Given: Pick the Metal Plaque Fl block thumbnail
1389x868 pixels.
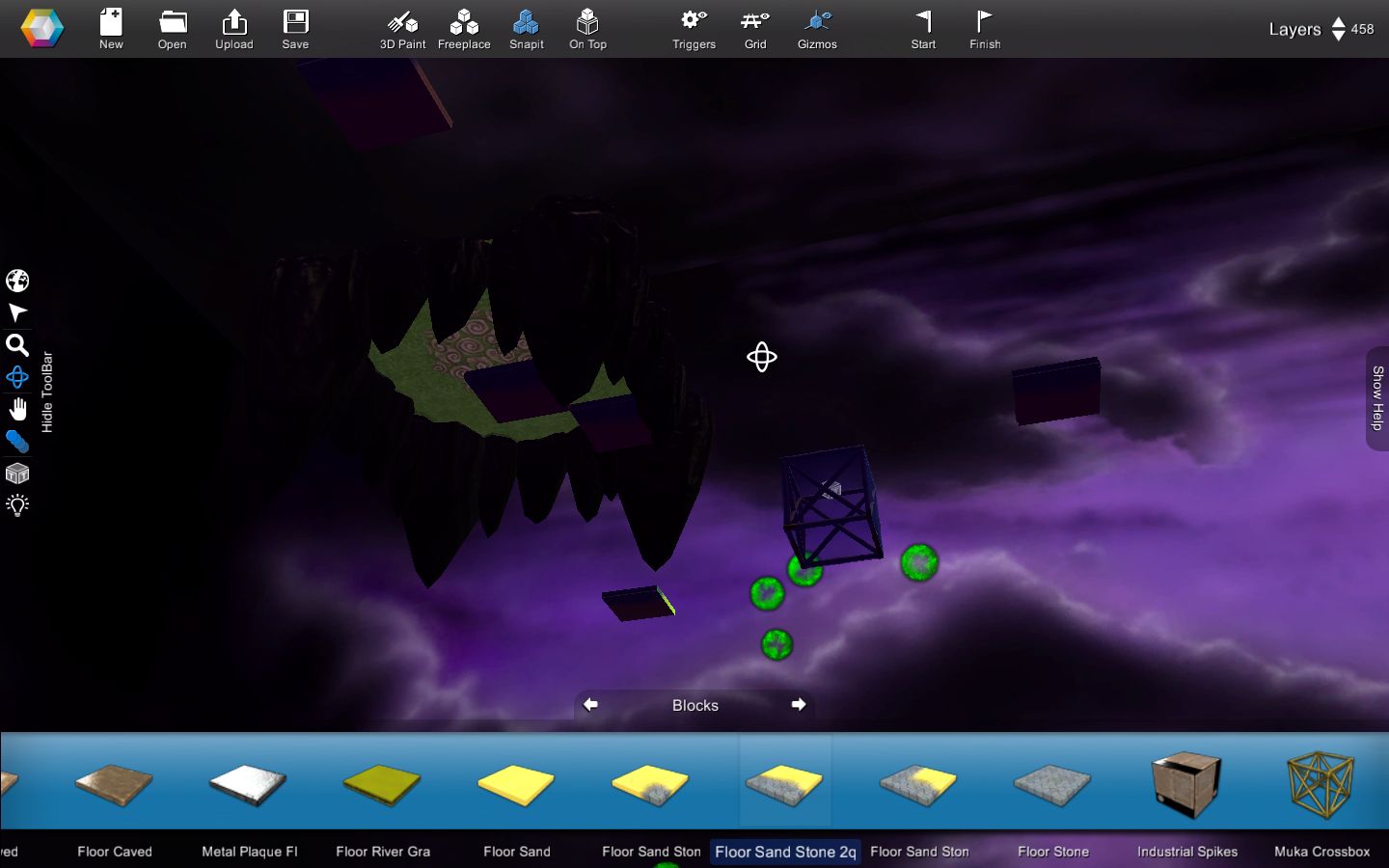Looking at the screenshot, I should pos(249,784).
